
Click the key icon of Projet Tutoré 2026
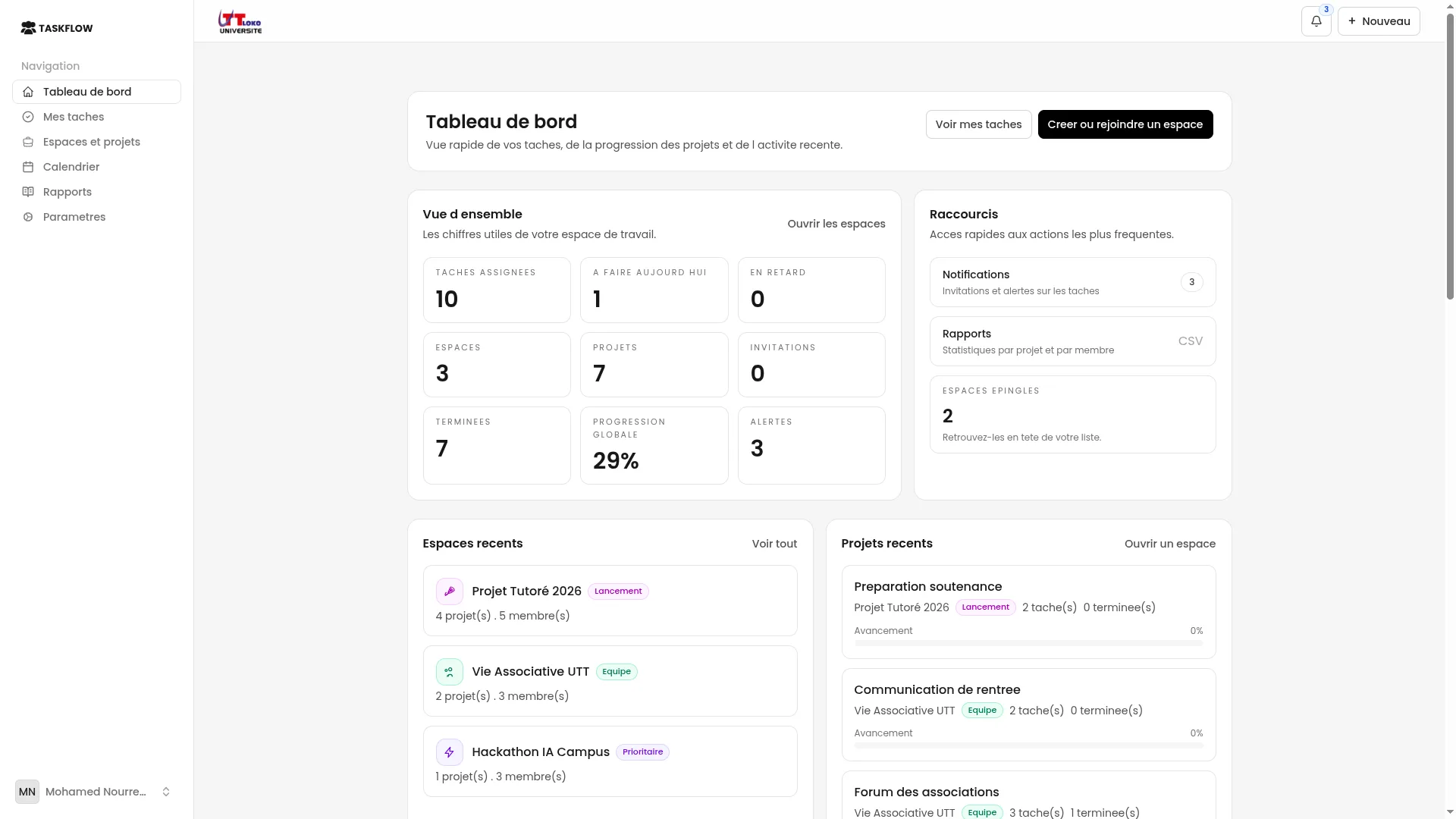pyautogui.click(x=449, y=591)
